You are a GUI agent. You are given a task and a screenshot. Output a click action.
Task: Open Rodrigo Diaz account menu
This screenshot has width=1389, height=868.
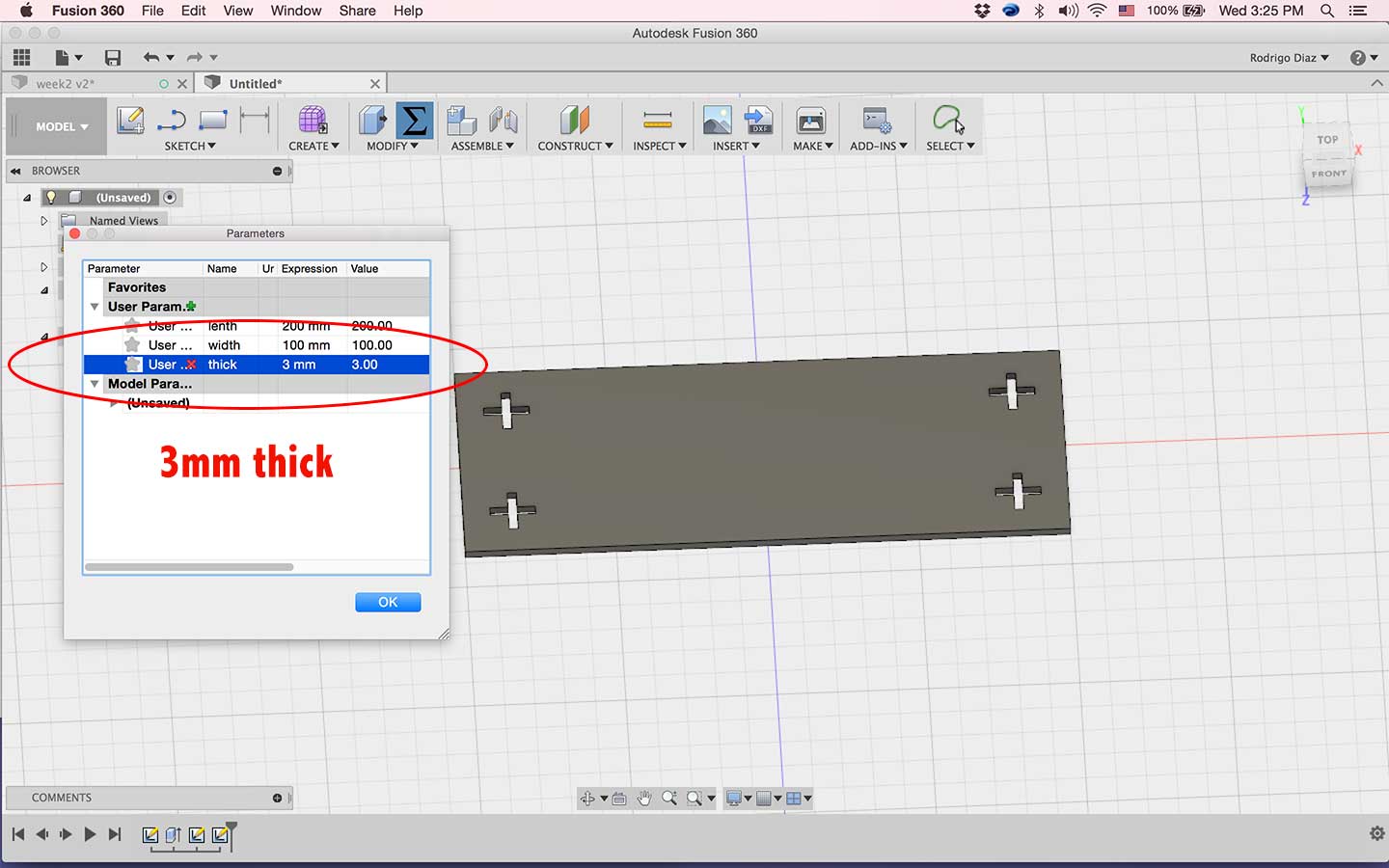click(x=1289, y=58)
